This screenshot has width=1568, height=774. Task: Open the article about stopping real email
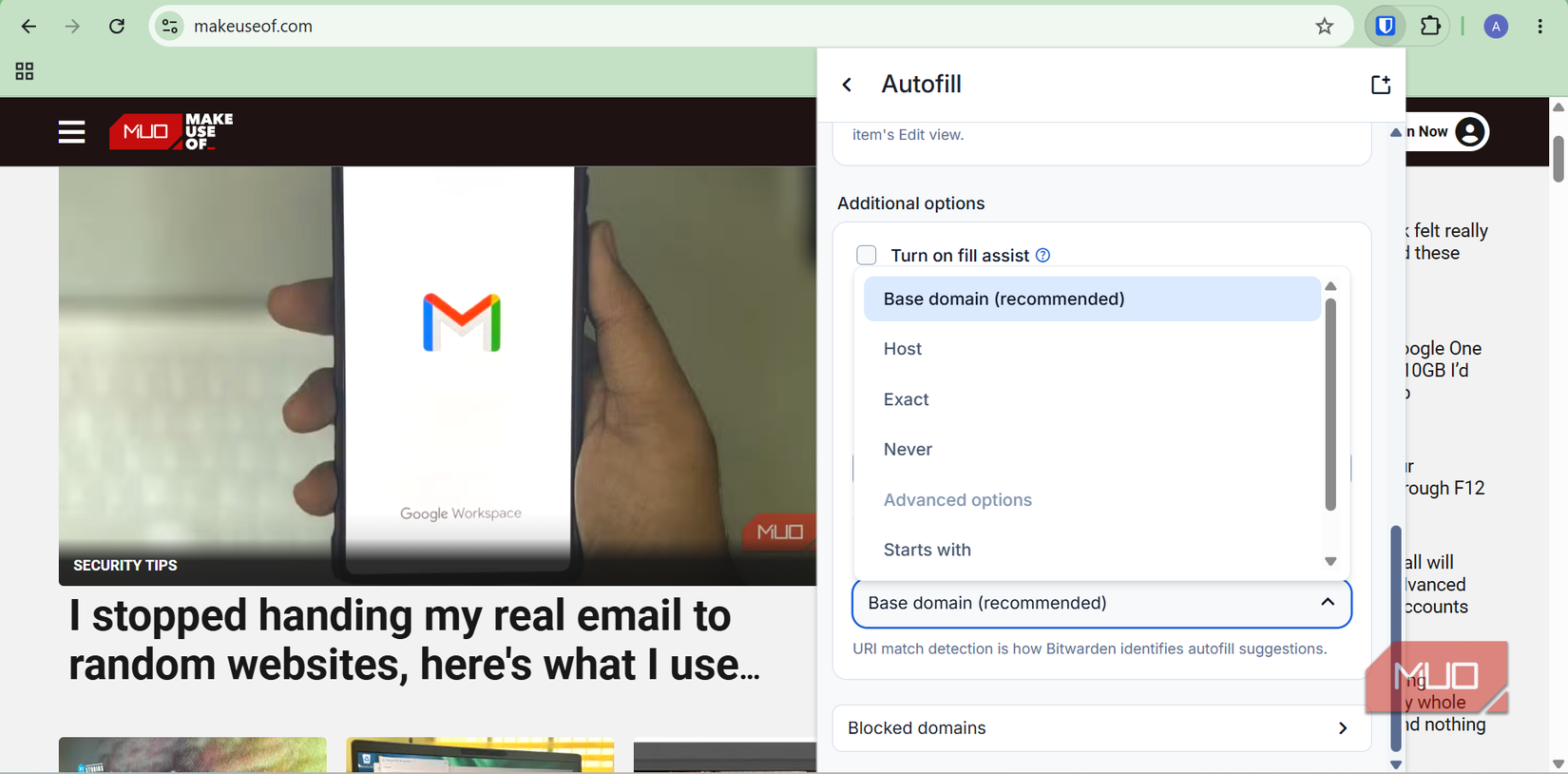click(414, 640)
